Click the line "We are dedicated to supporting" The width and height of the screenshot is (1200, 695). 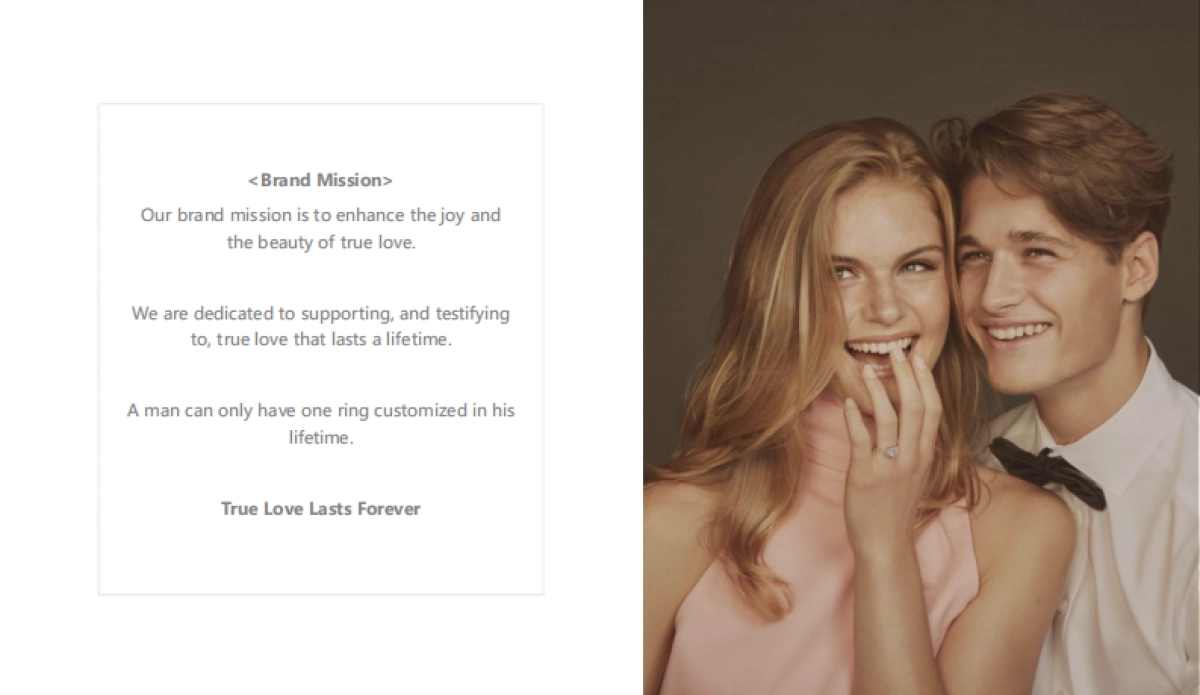point(320,313)
